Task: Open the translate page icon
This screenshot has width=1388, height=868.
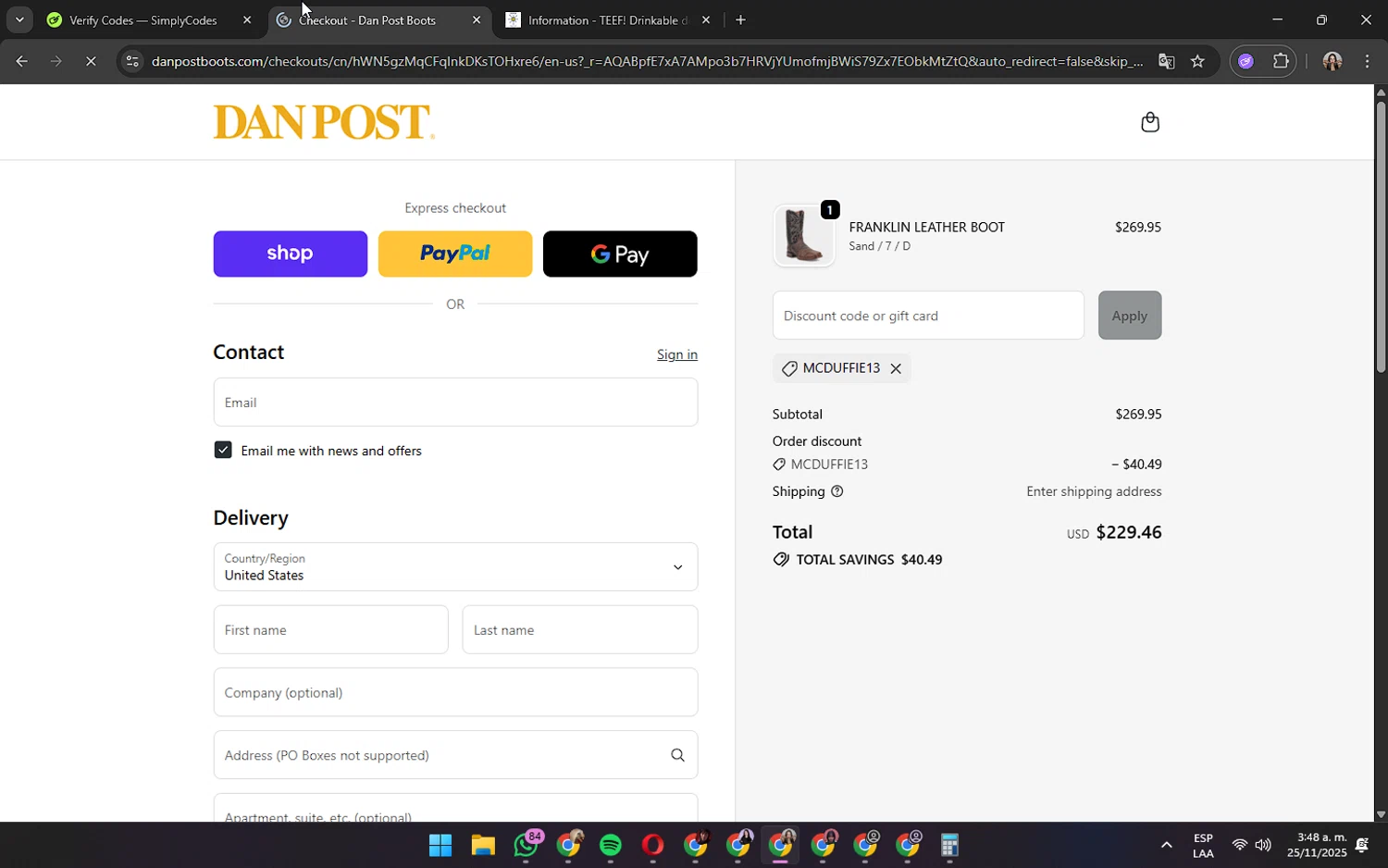Action: 1166,61
